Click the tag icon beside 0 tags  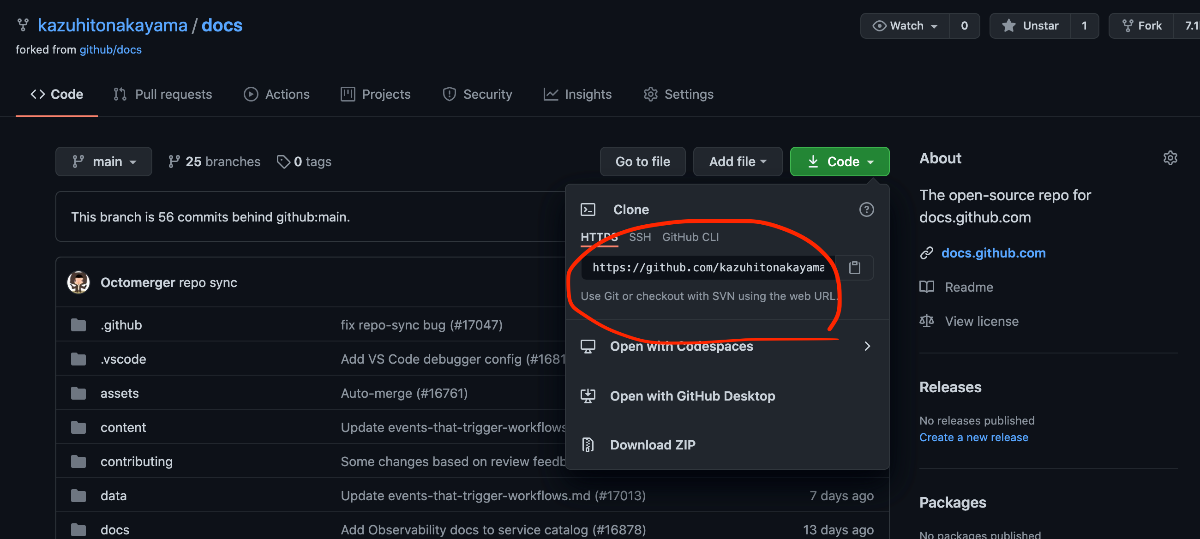point(284,161)
